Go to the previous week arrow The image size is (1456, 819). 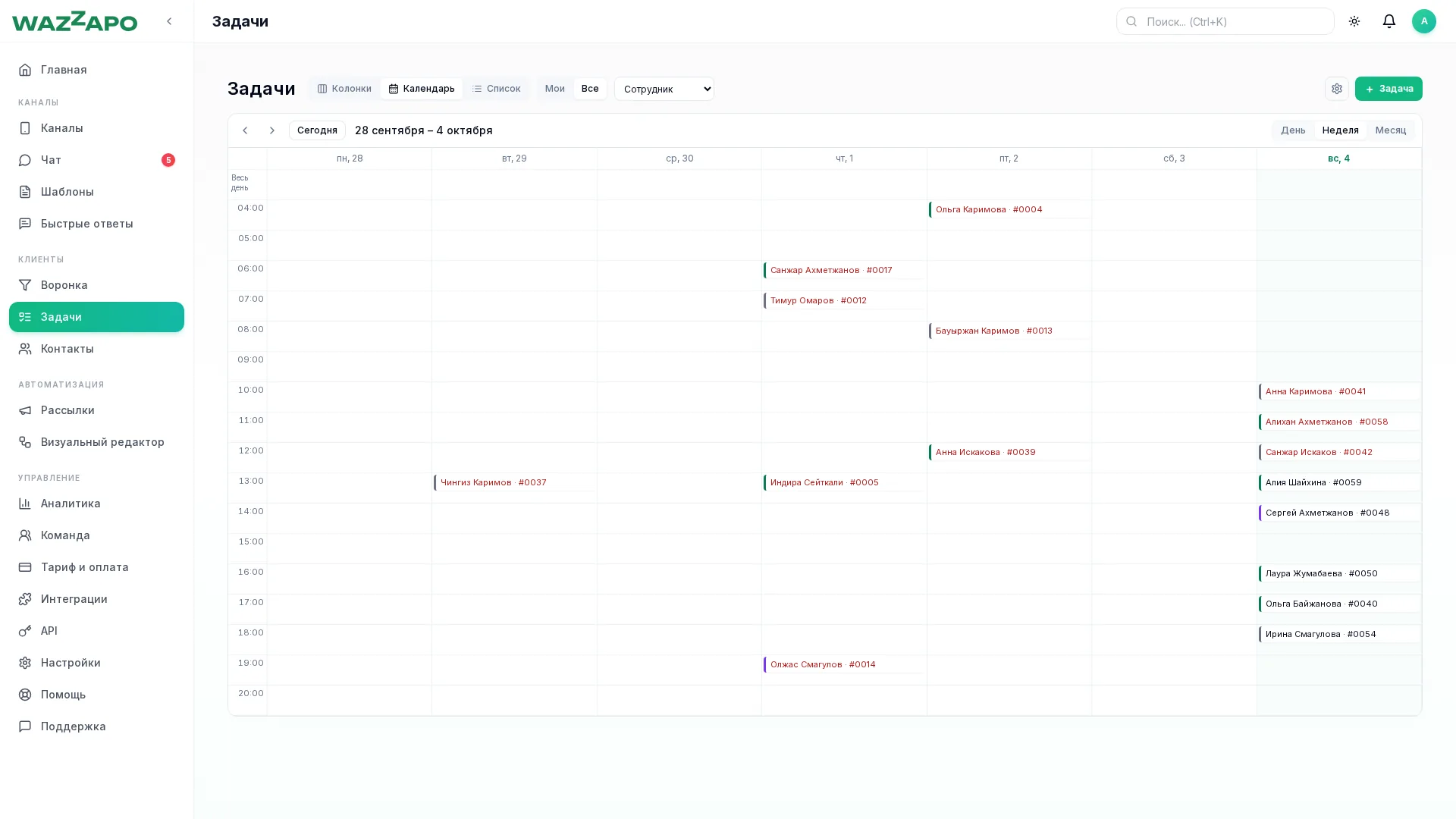[245, 130]
